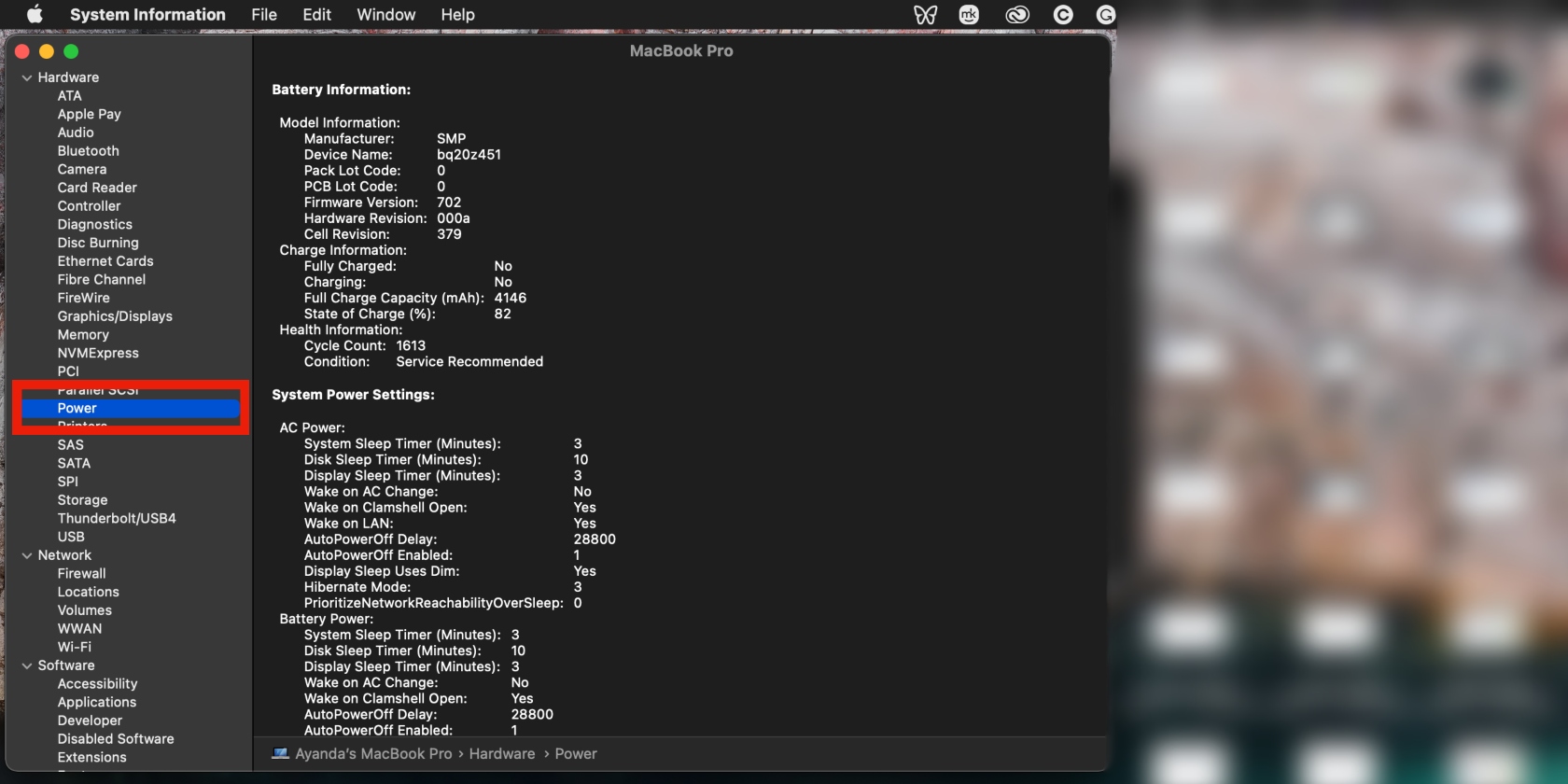This screenshot has width=1568, height=784.
Task: Select Applications under Software
Action: [x=97, y=702]
